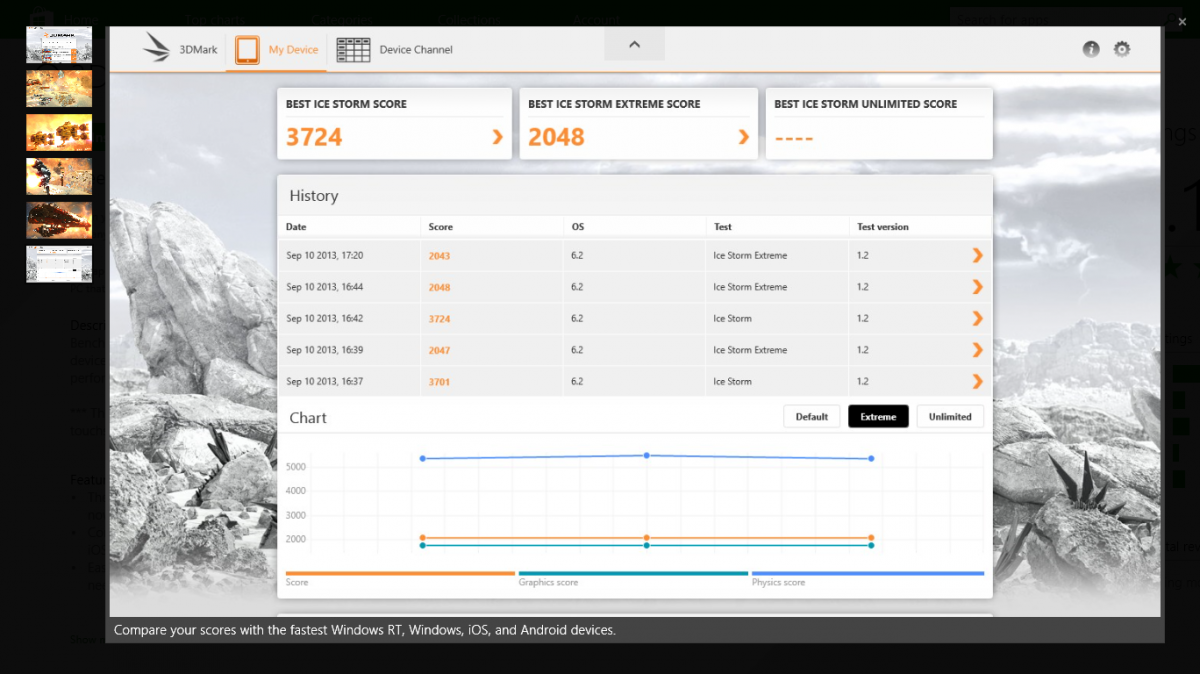Click the Date column header

tap(296, 227)
